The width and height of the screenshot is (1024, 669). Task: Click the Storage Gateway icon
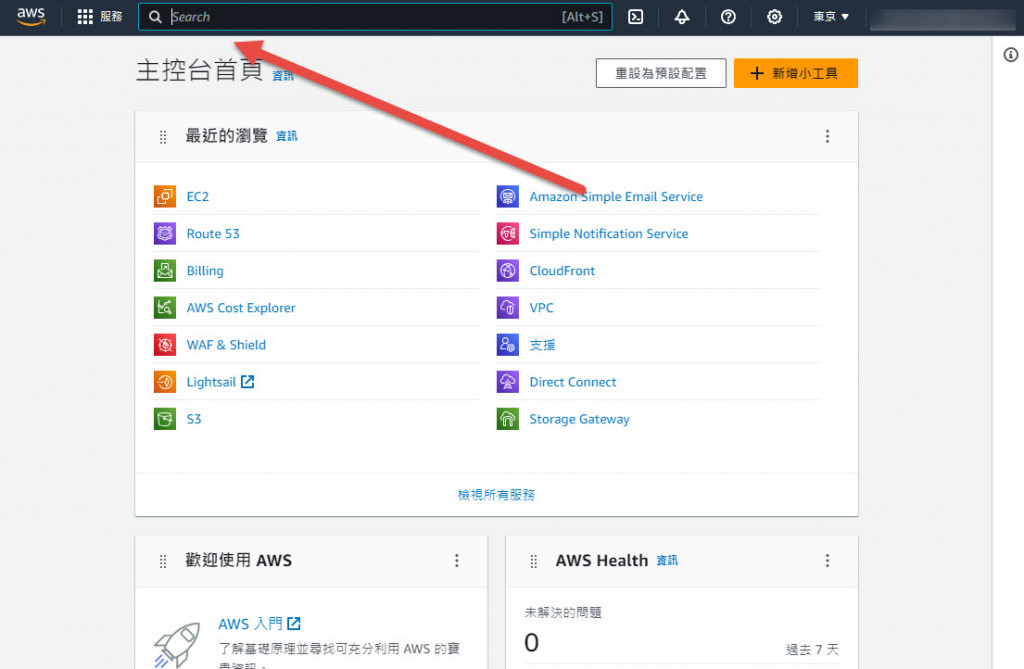[x=508, y=419]
